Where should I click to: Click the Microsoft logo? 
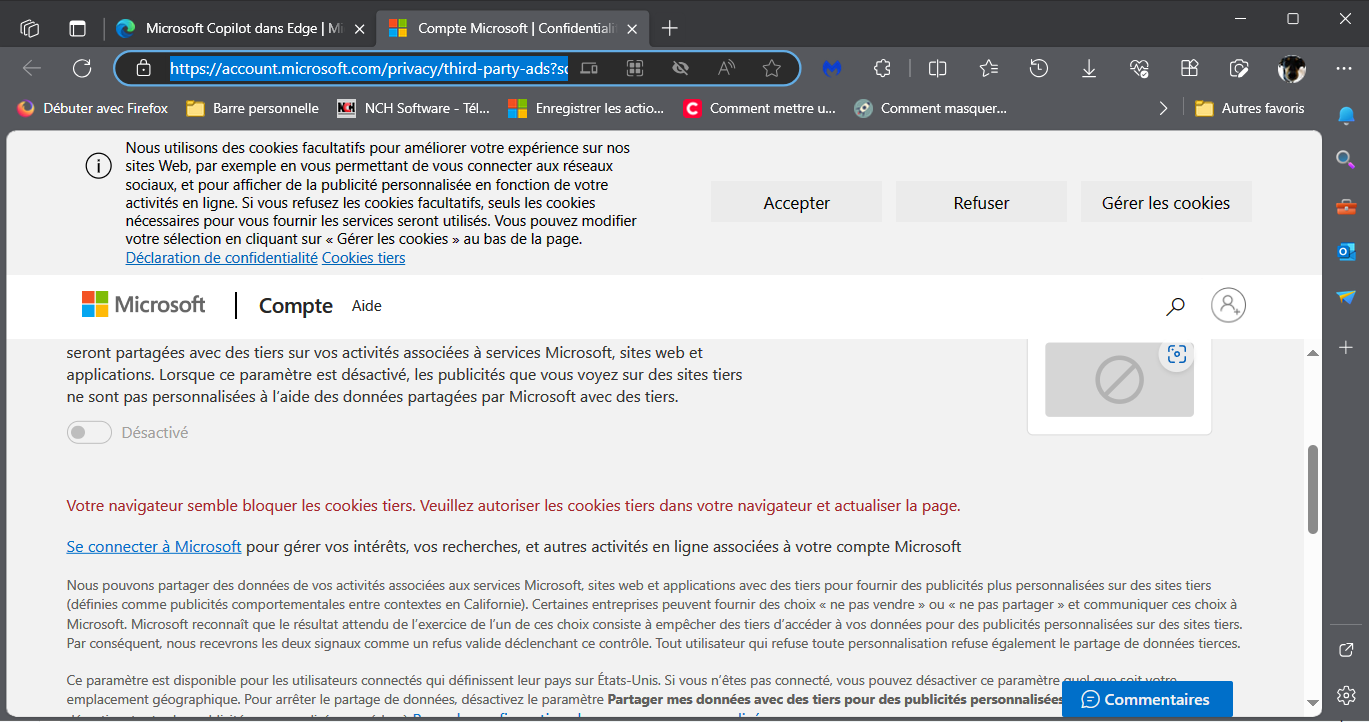(144, 305)
